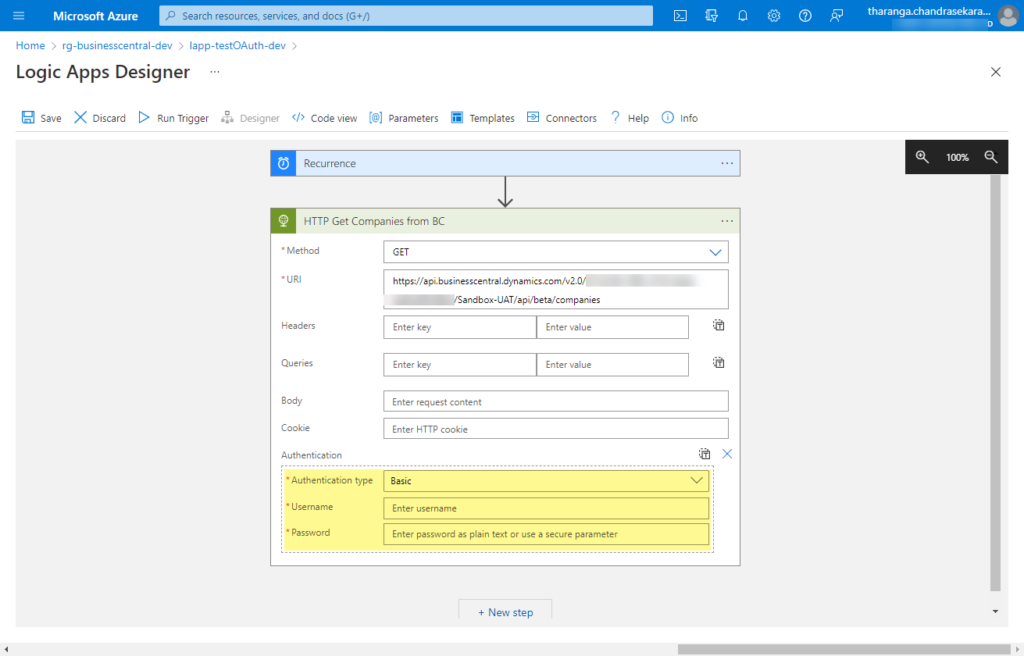Viewport: 1024px width, 656px height.
Task: Click Queries value field
Action: [x=613, y=365]
